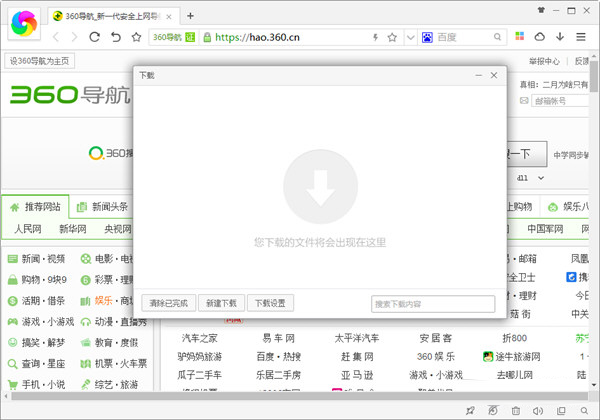This screenshot has width=600, height=420.
Task: Click the favorites star beside refresh
Action: point(136,37)
